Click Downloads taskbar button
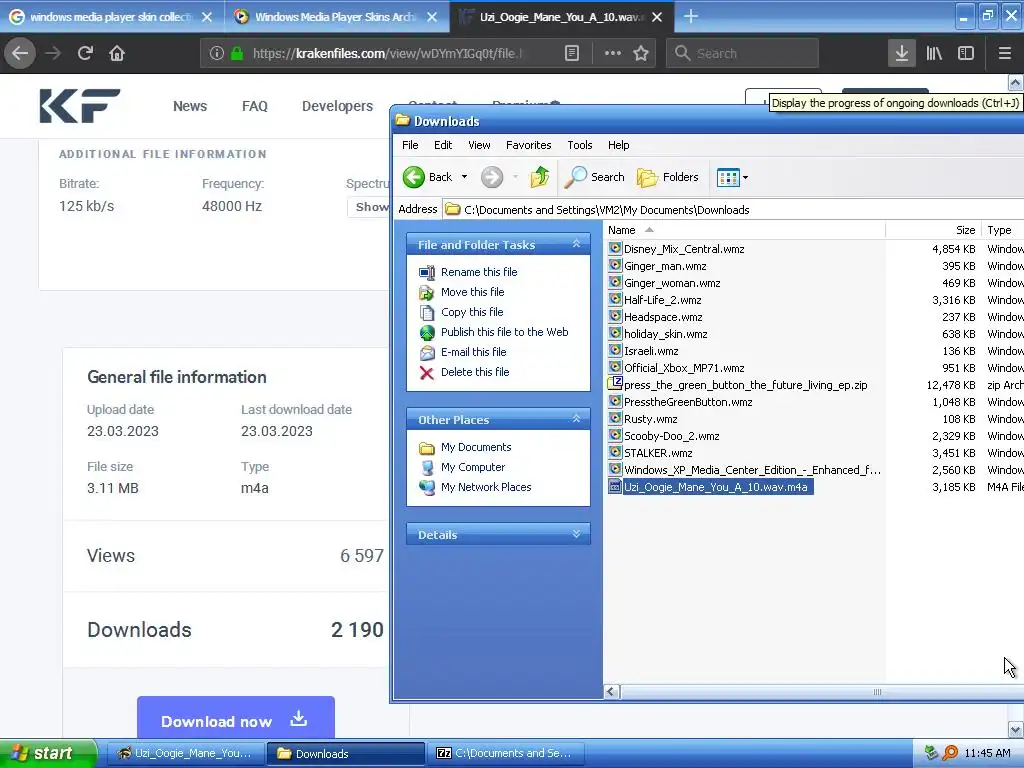 click(346, 753)
